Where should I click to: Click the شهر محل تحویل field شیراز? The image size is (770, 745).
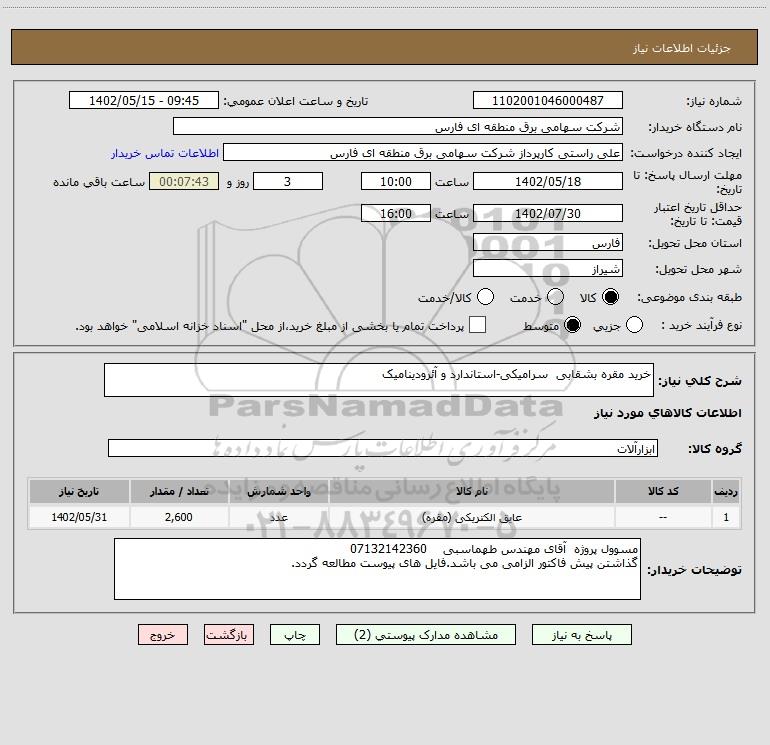(x=548, y=268)
